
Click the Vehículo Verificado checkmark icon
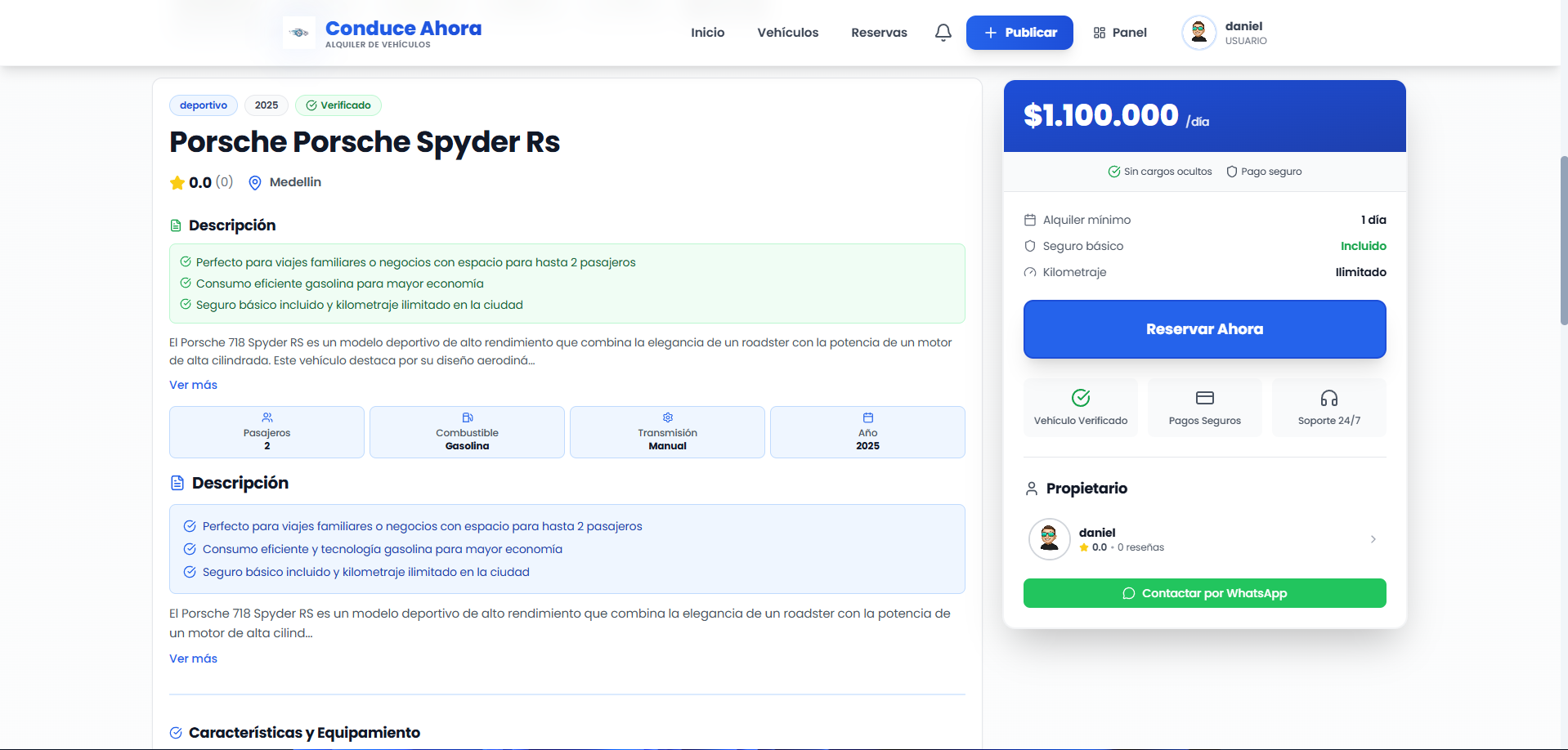1080,398
